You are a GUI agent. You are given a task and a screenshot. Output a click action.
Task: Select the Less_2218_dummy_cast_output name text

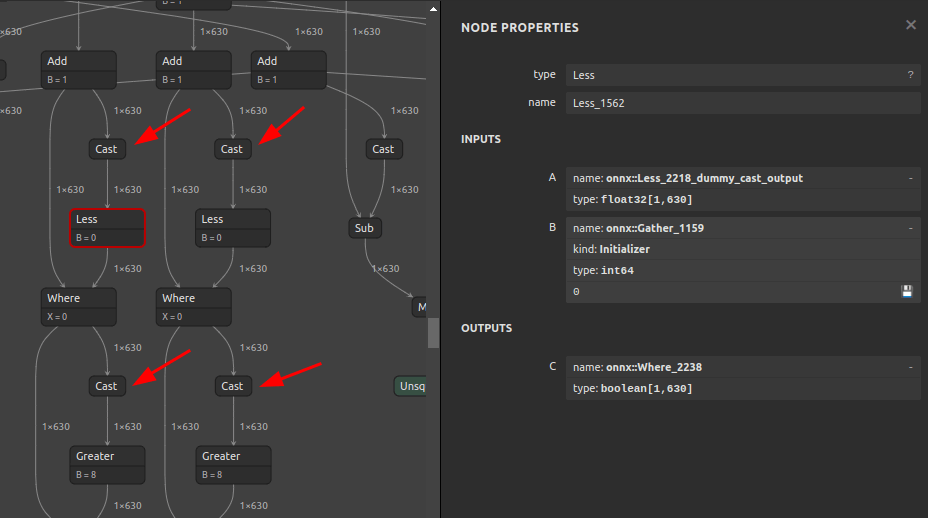click(704, 178)
